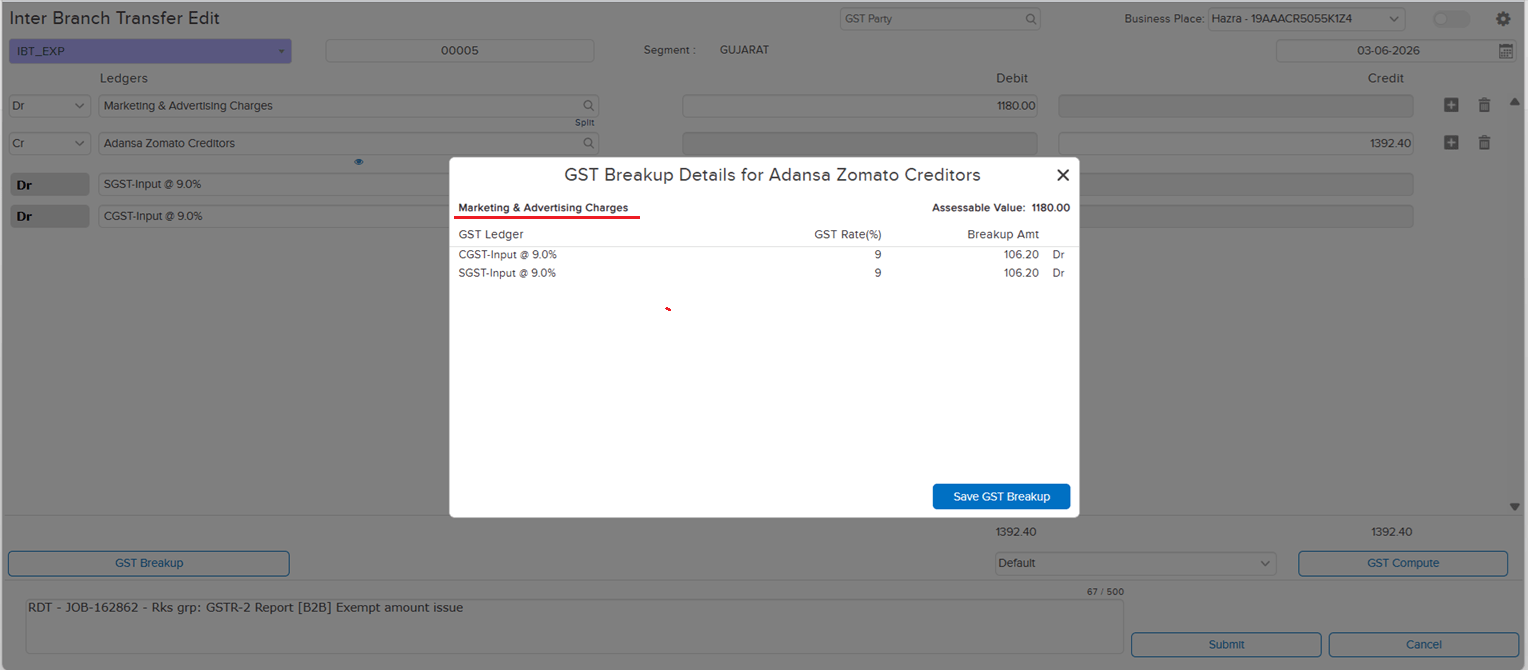This screenshot has height=670, width=1528.
Task: Click the voucher number field 00005
Action: (460, 51)
